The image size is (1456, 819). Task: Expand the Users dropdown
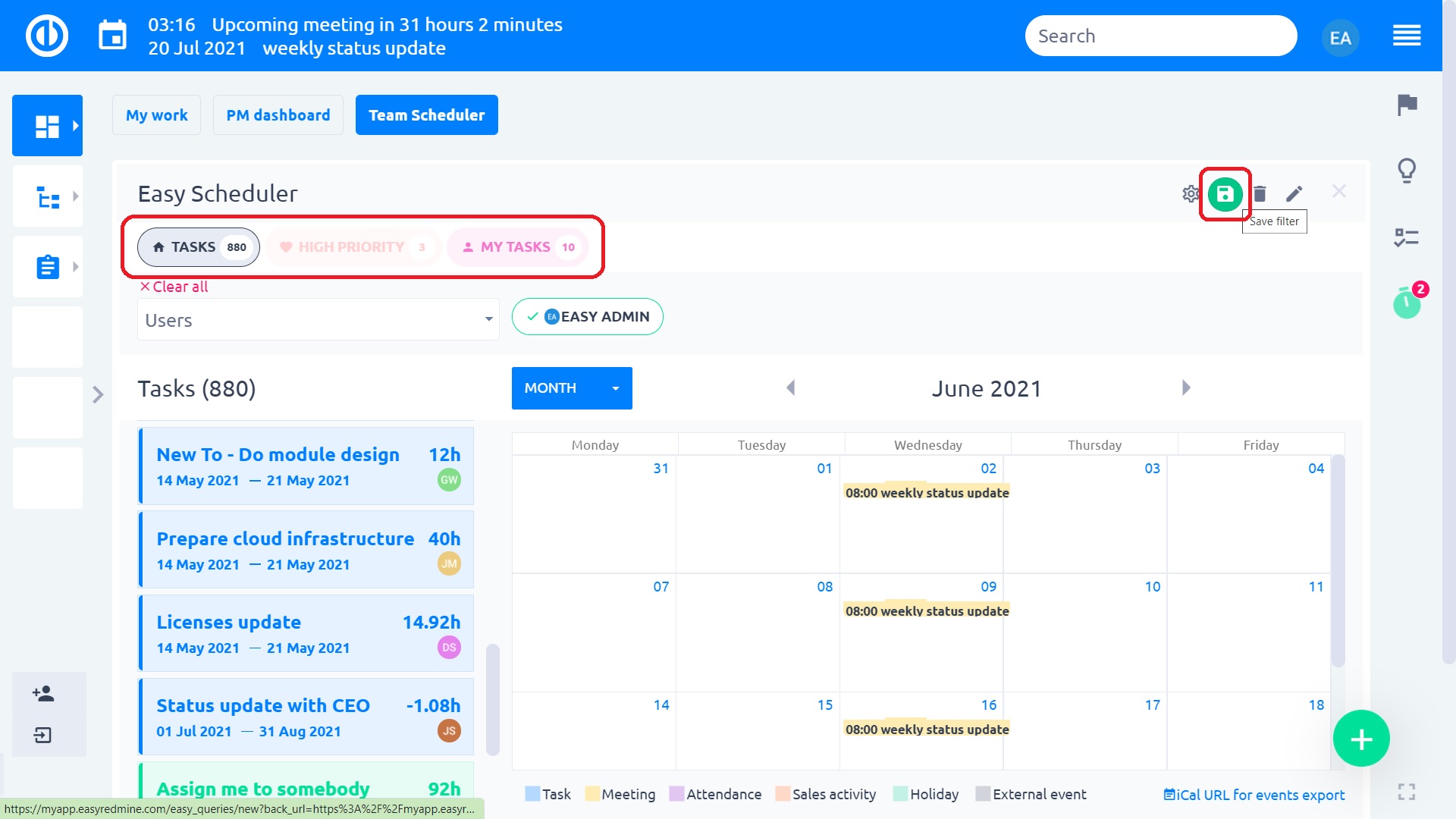coord(318,320)
